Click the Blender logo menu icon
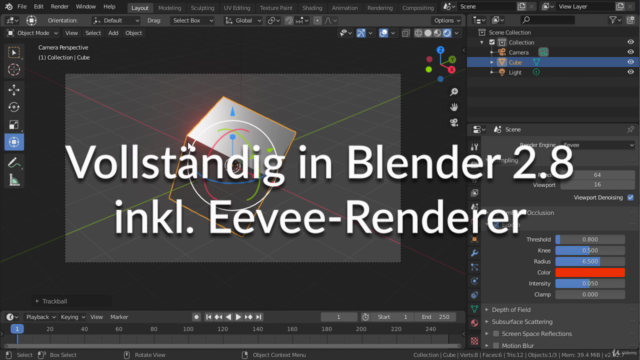The image size is (640, 360). tap(9, 7)
